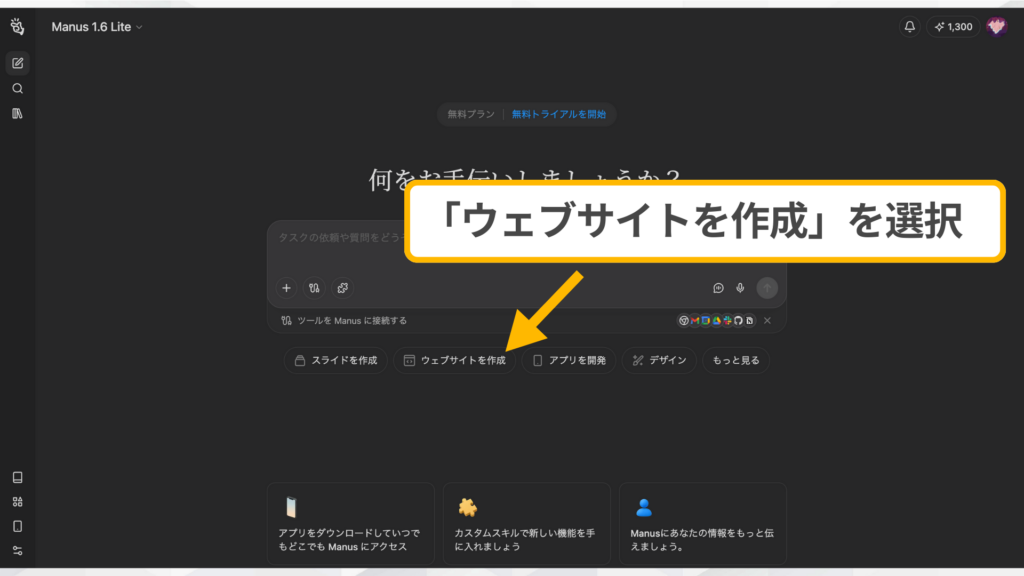
Task: Activate the microphone voice input icon
Action: coord(741,288)
